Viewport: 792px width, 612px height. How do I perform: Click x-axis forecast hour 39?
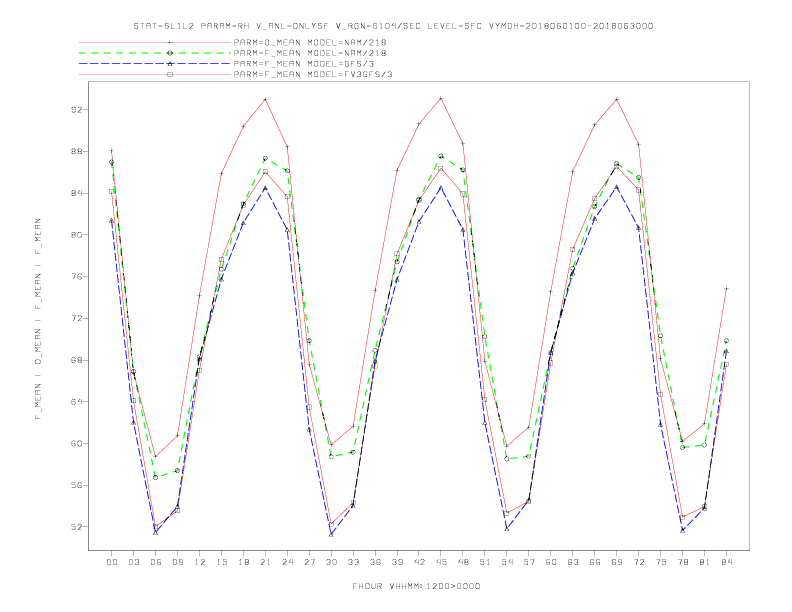(397, 562)
